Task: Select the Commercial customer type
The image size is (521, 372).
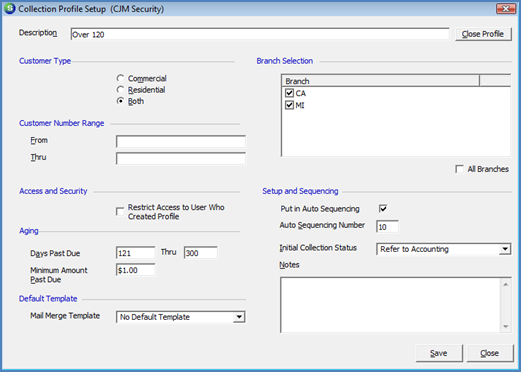Action: (x=120, y=78)
